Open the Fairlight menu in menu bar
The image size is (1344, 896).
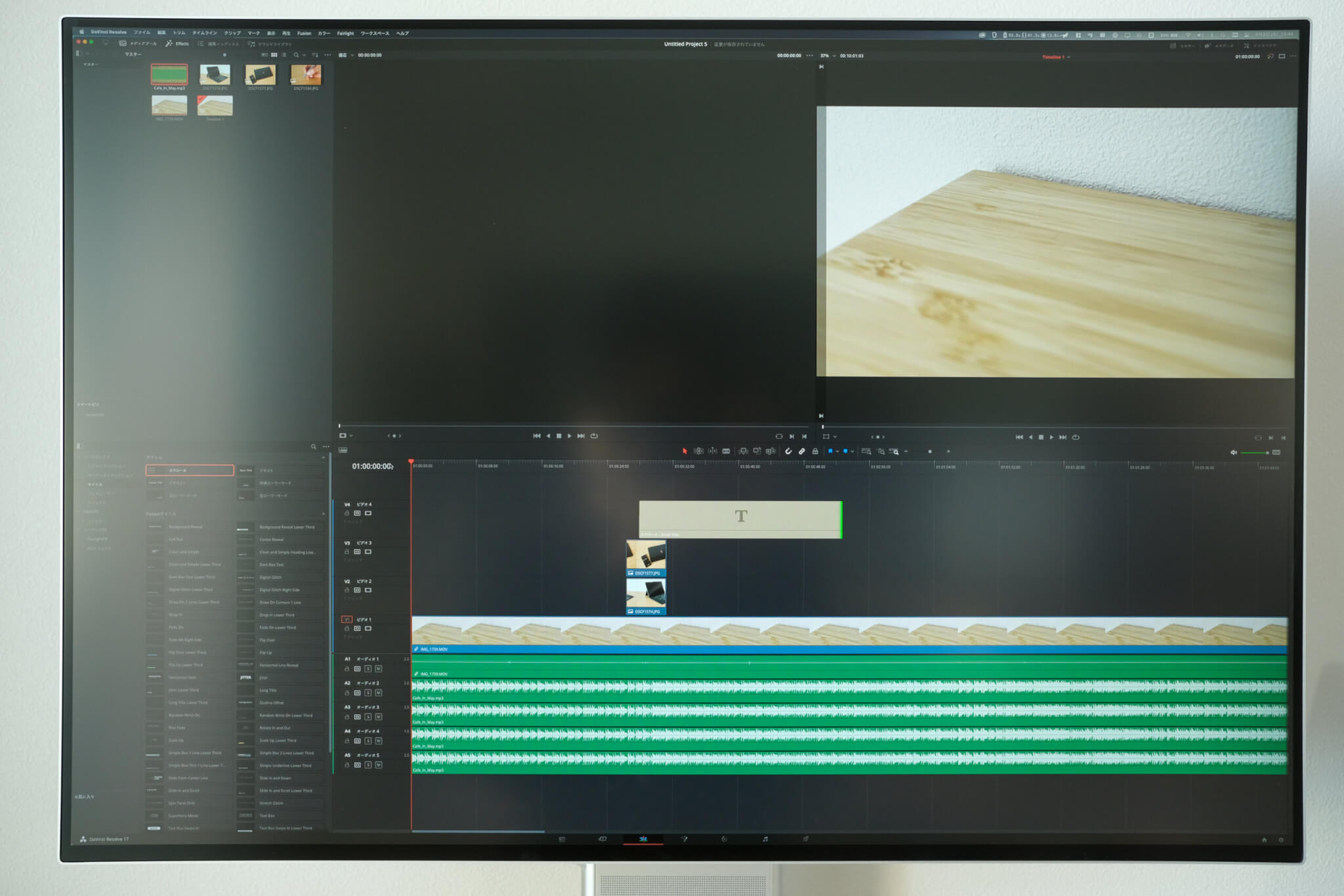pos(345,33)
